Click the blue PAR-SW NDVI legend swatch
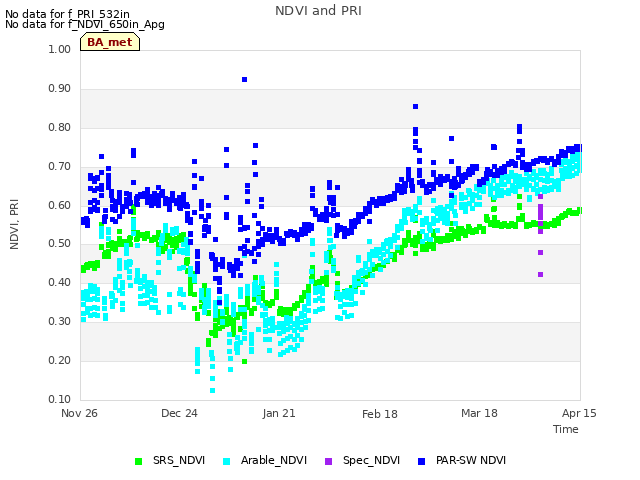The width and height of the screenshot is (640, 480). 422,462
